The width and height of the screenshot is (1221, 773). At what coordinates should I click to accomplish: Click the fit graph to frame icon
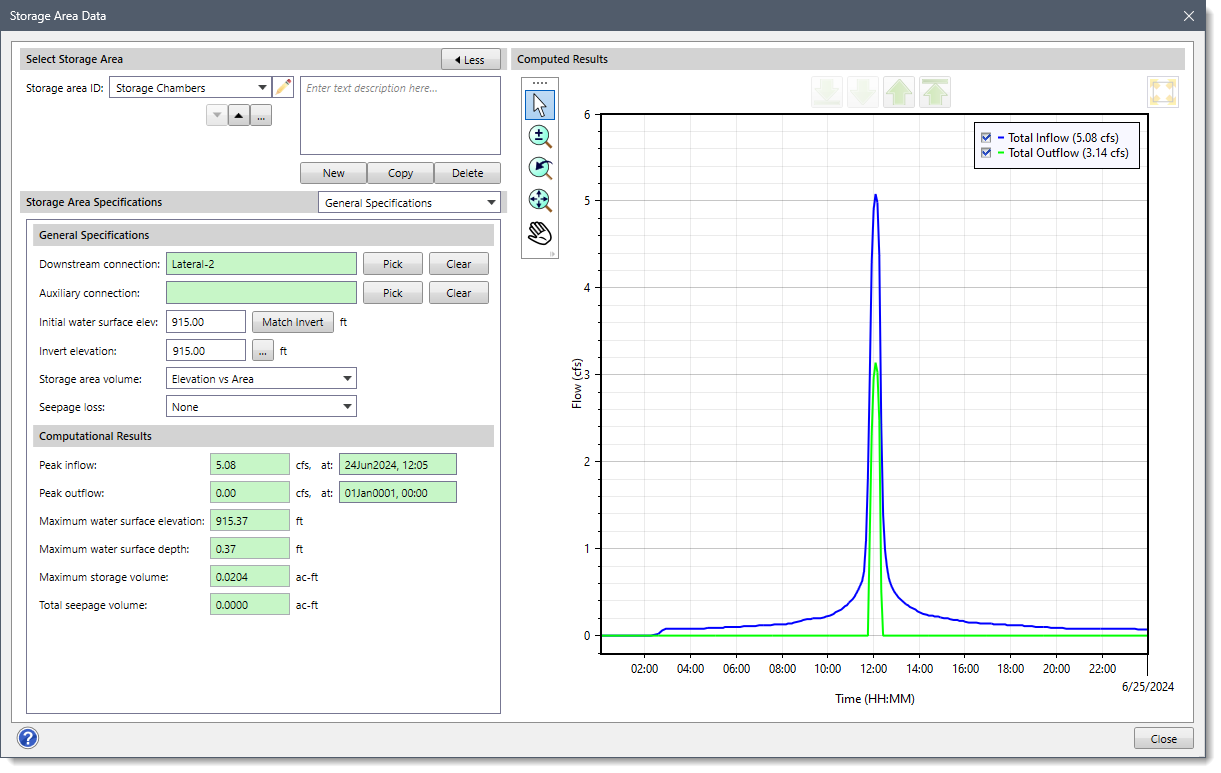(x=1163, y=92)
